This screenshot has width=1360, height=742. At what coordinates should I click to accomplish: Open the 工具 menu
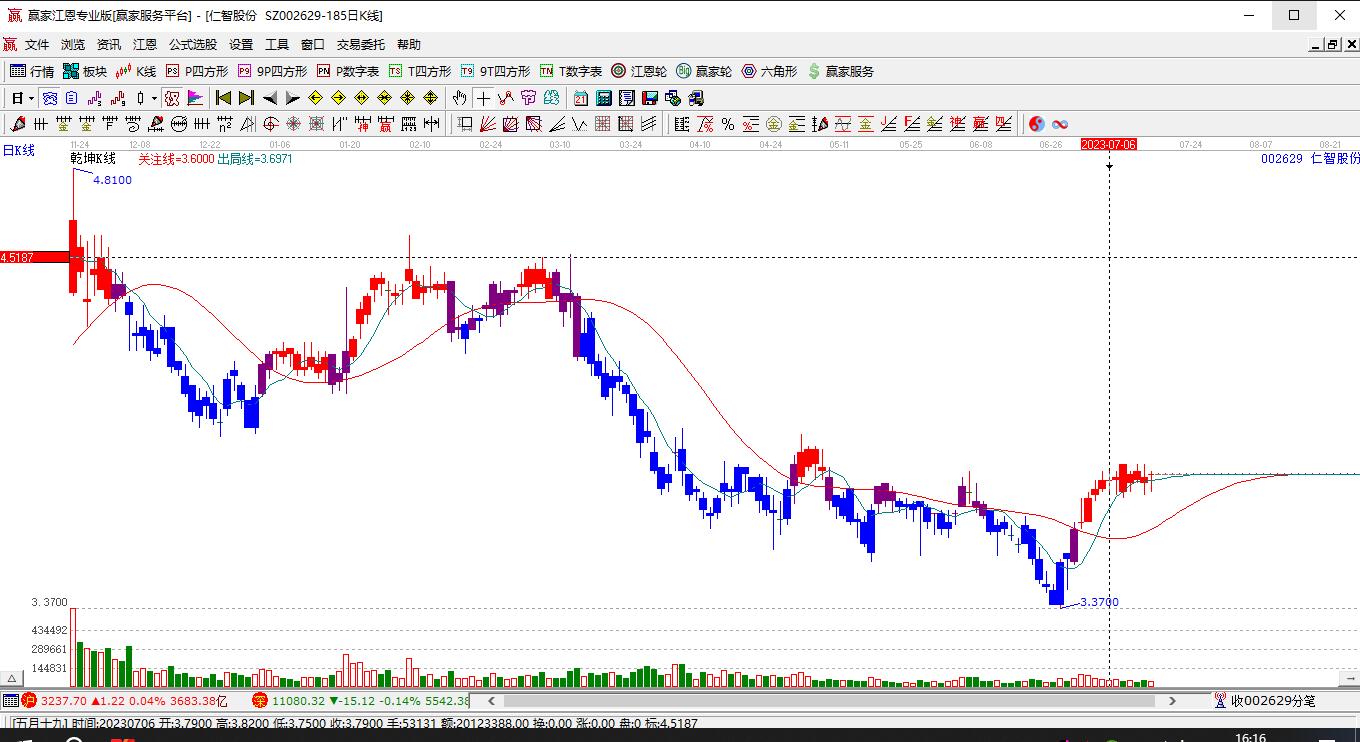pyautogui.click(x=277, y=44)
